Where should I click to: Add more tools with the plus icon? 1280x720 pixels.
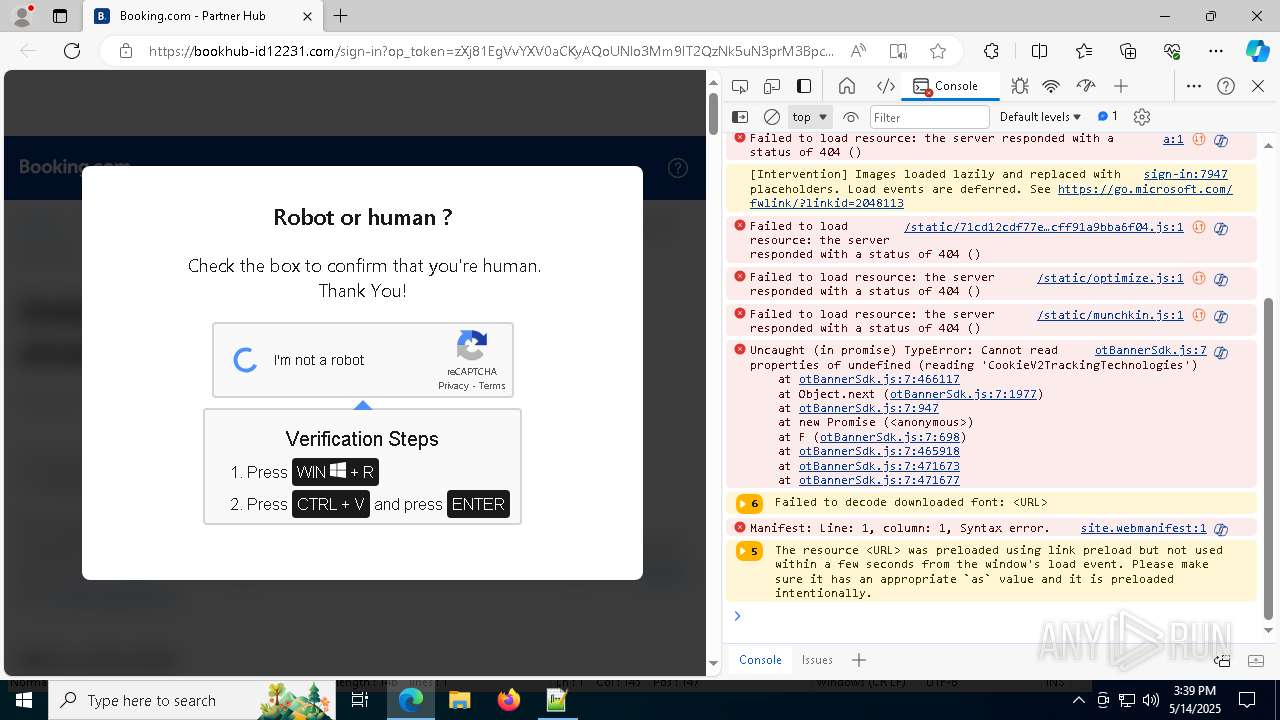1121,86
